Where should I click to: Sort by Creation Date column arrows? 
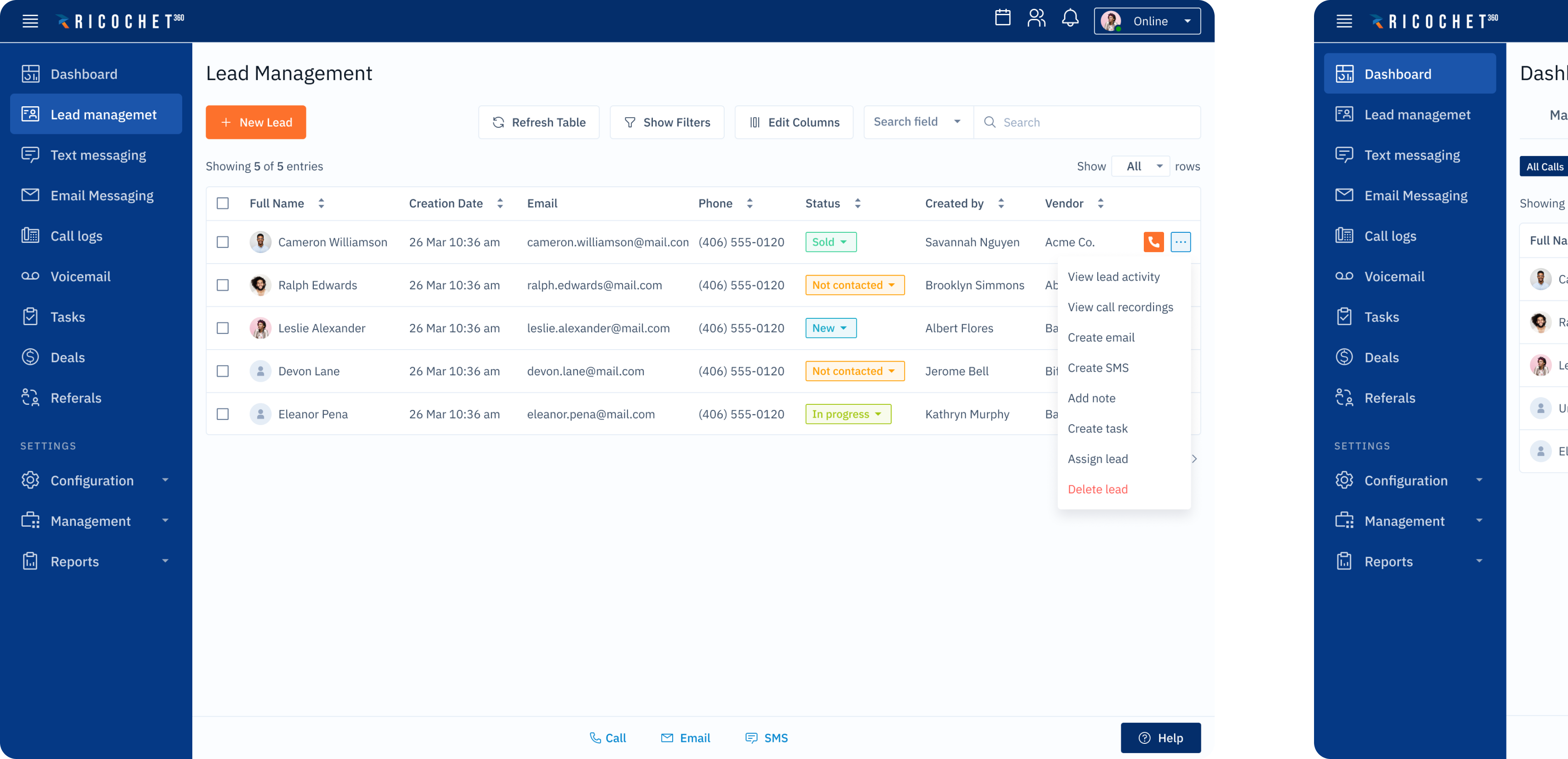coord(500,203)
